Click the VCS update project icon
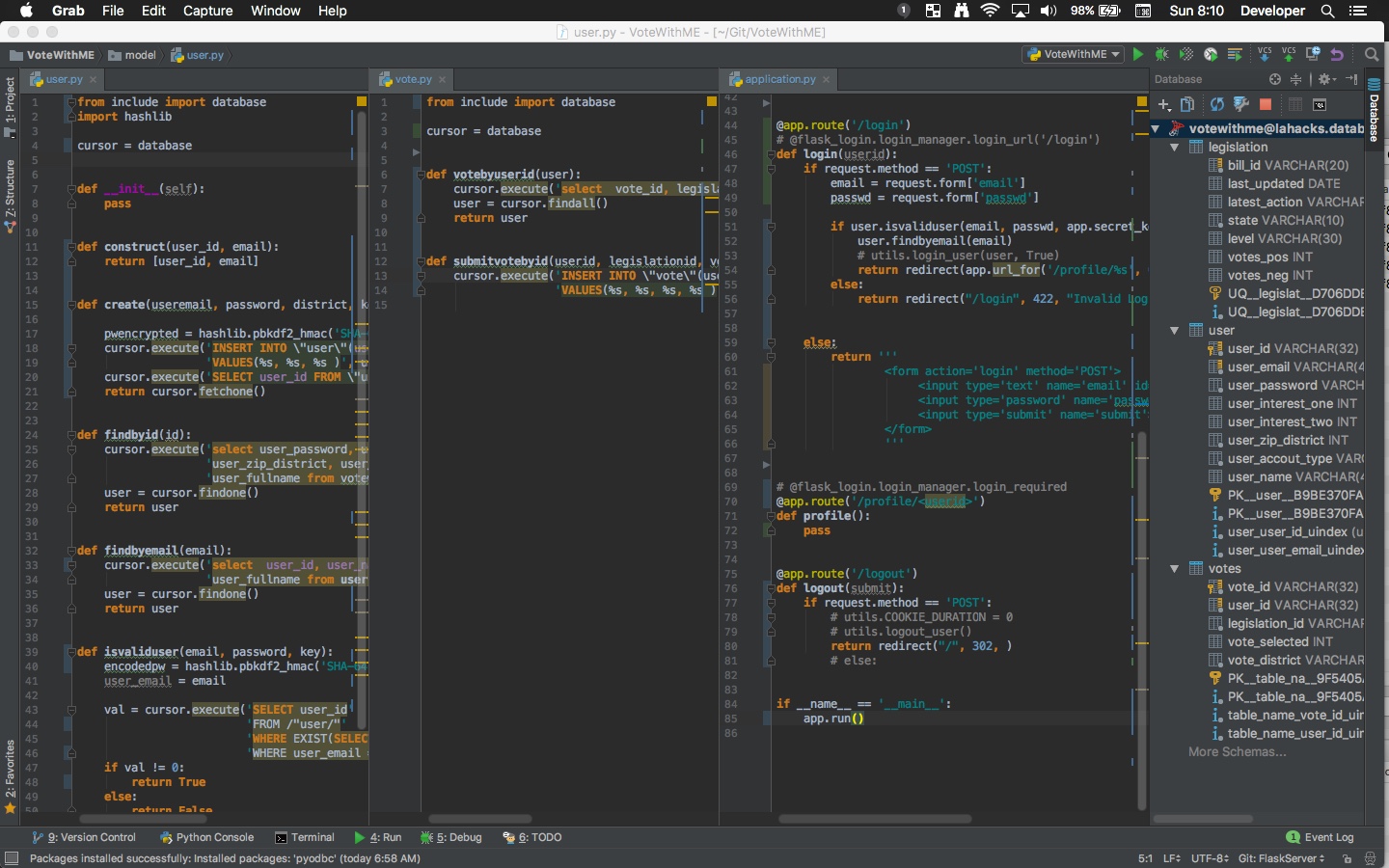Screen dimensions: 1389x868 point(1265,54)
